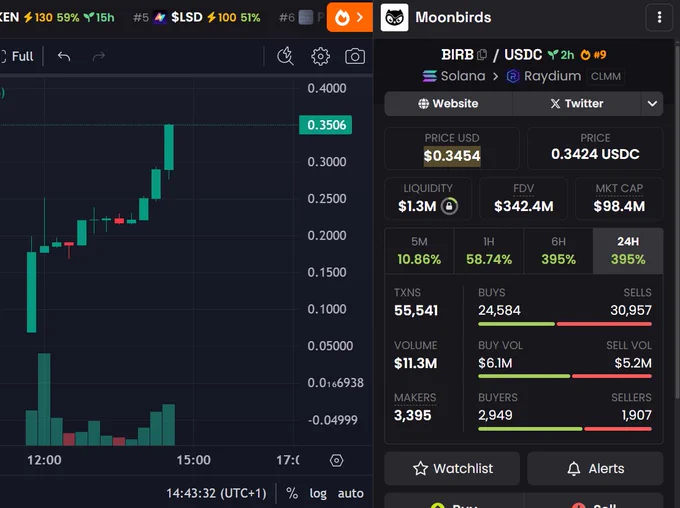Click the go-to-realtime hexagon icon on time axis
This screenshot has height=508, width=680.
coord(337,460)
